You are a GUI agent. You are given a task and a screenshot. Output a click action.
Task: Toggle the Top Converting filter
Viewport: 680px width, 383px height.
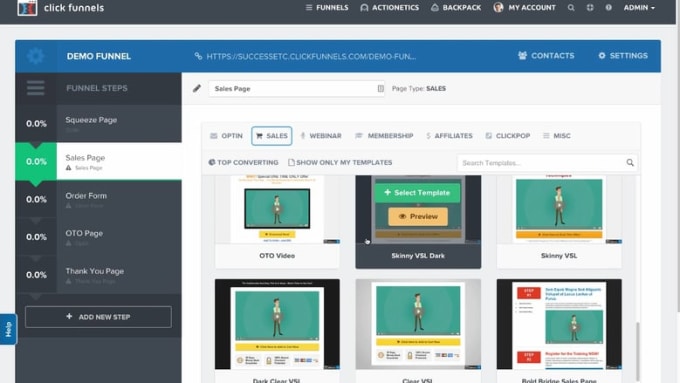point(243,162)
